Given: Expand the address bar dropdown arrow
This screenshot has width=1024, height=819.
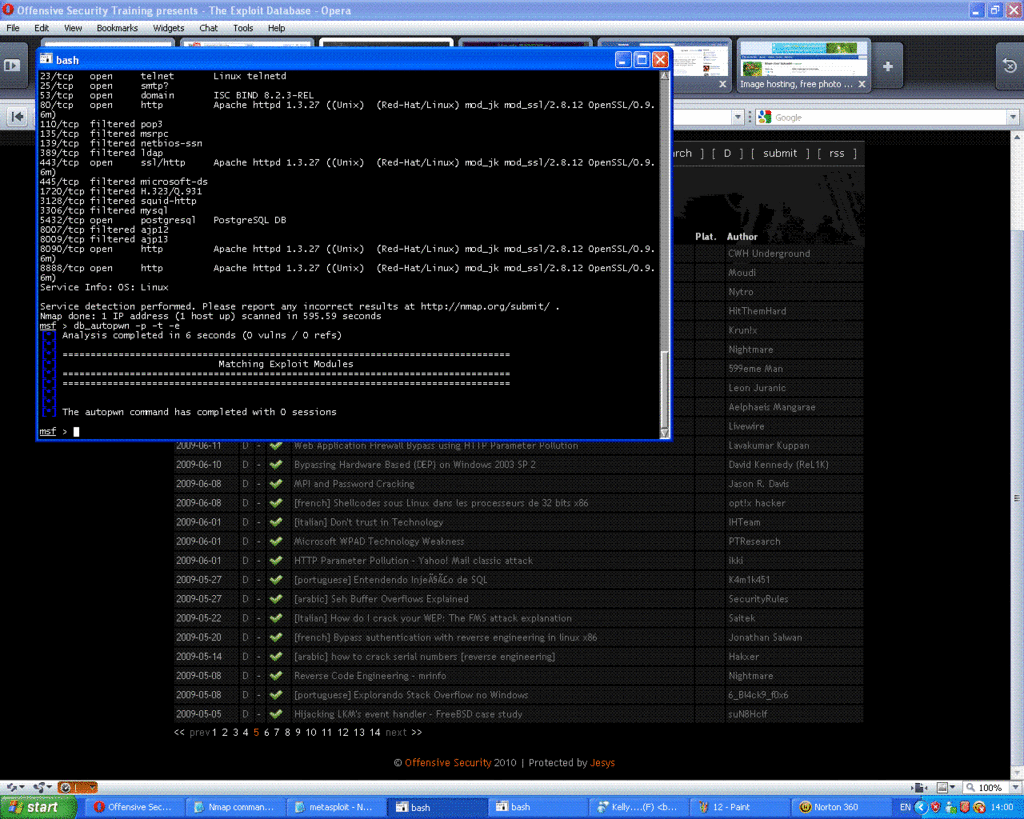Looking at the screenshot, I should click(x=737, y=118).
